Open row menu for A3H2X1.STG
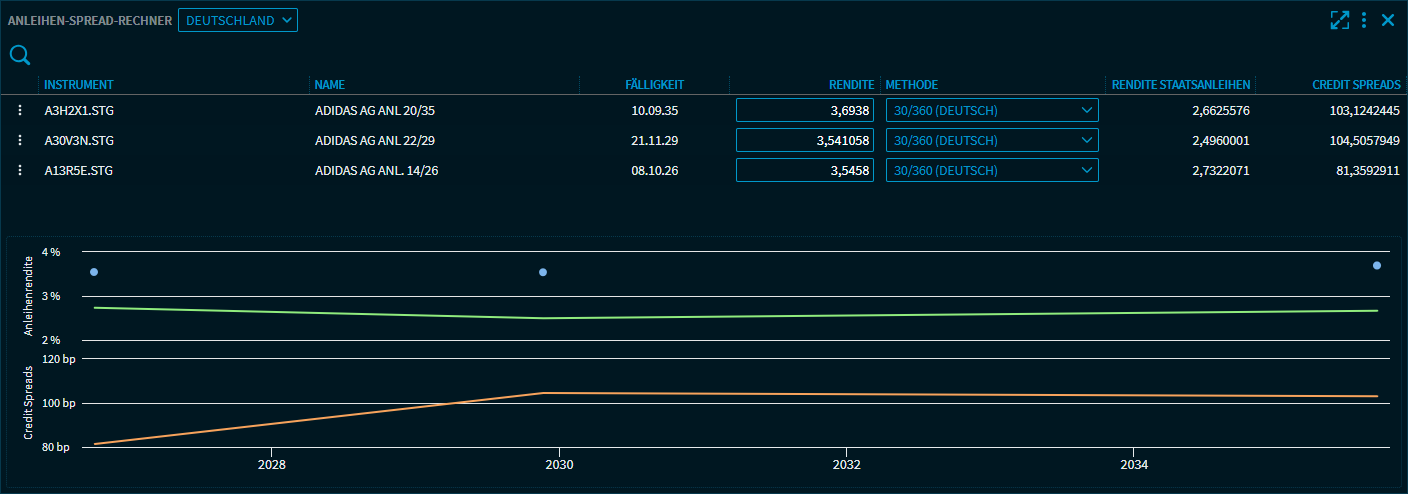The image size is (1408, 494). tap(20, 111)
